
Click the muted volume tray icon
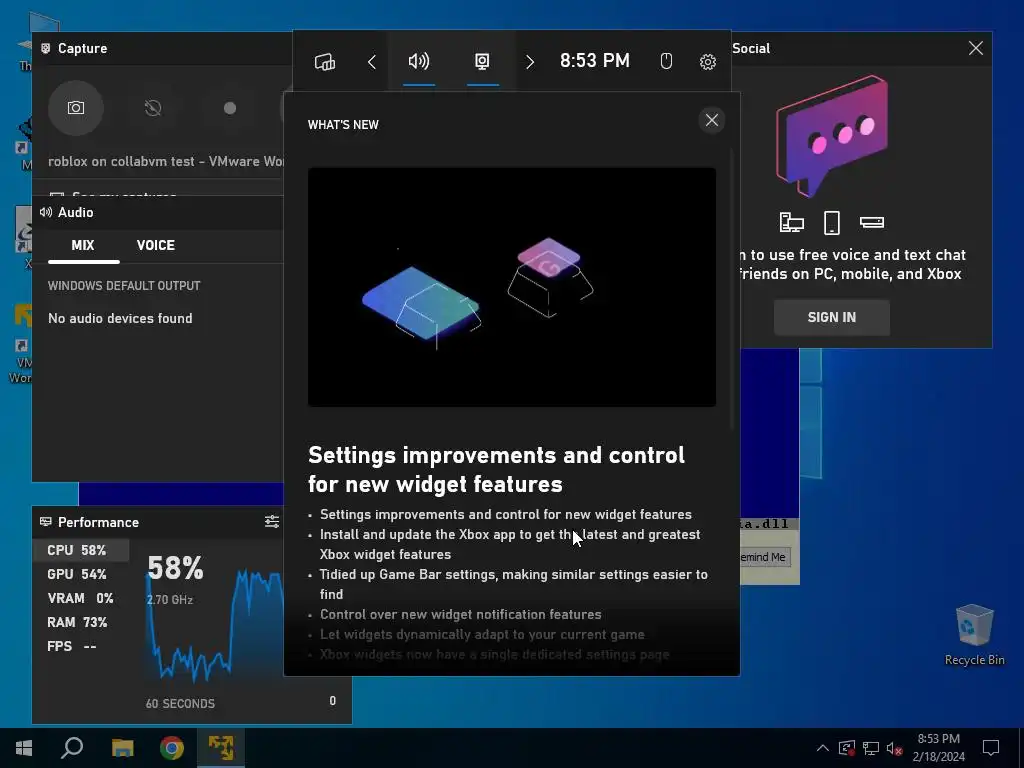pyautogui.click(x=895, y=748)
